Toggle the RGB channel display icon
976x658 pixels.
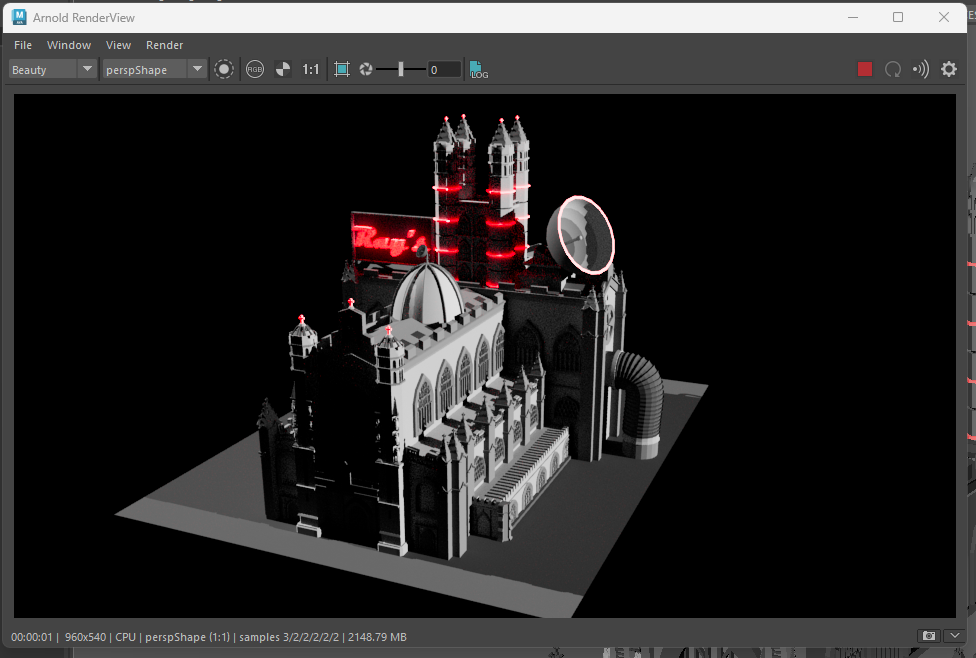(255, 69)
